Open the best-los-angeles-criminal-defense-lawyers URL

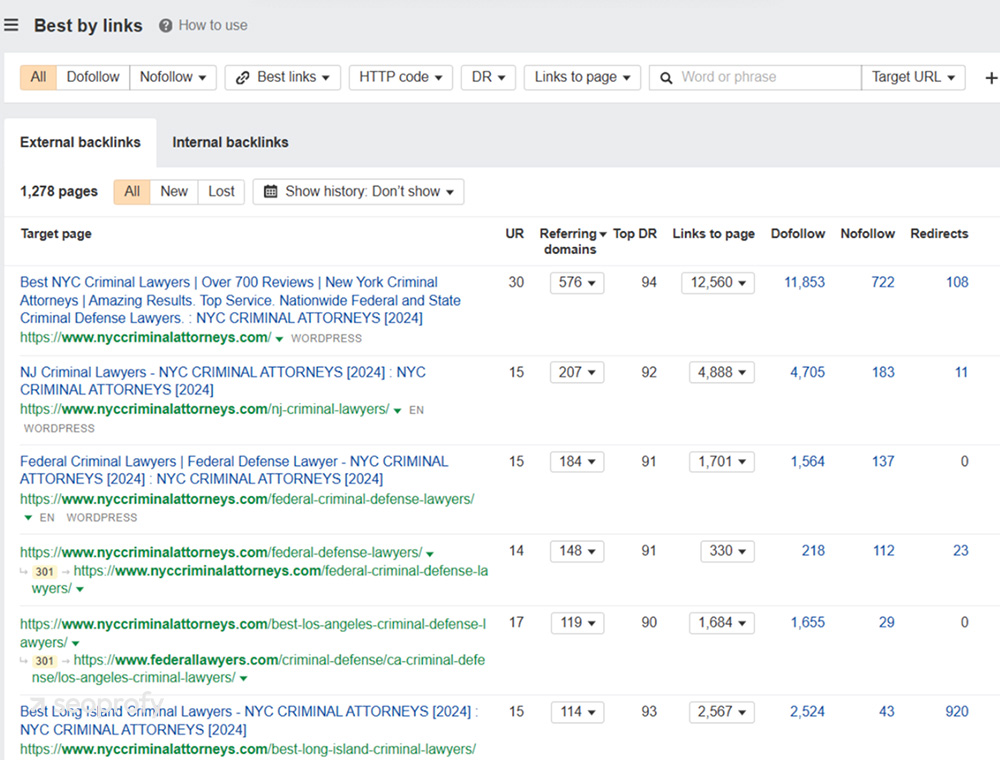pyautogui.click(x=253, y=633)
